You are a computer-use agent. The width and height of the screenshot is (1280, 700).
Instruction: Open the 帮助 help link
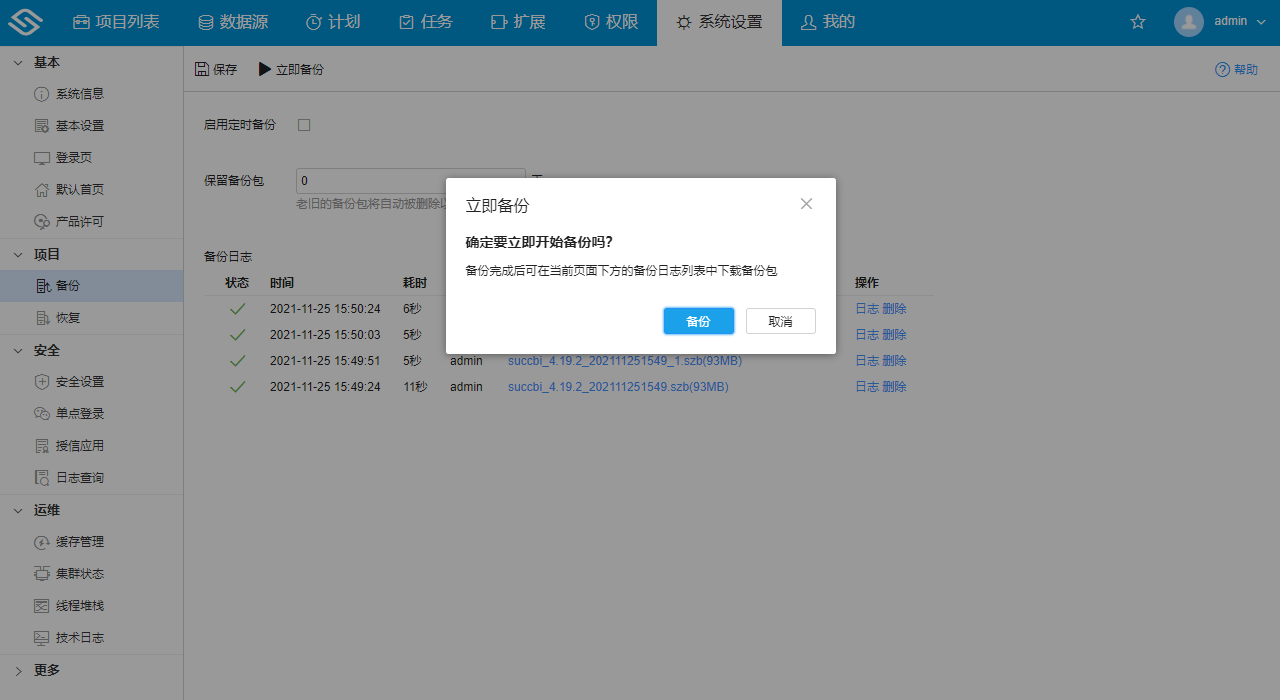click(1237, 69)
